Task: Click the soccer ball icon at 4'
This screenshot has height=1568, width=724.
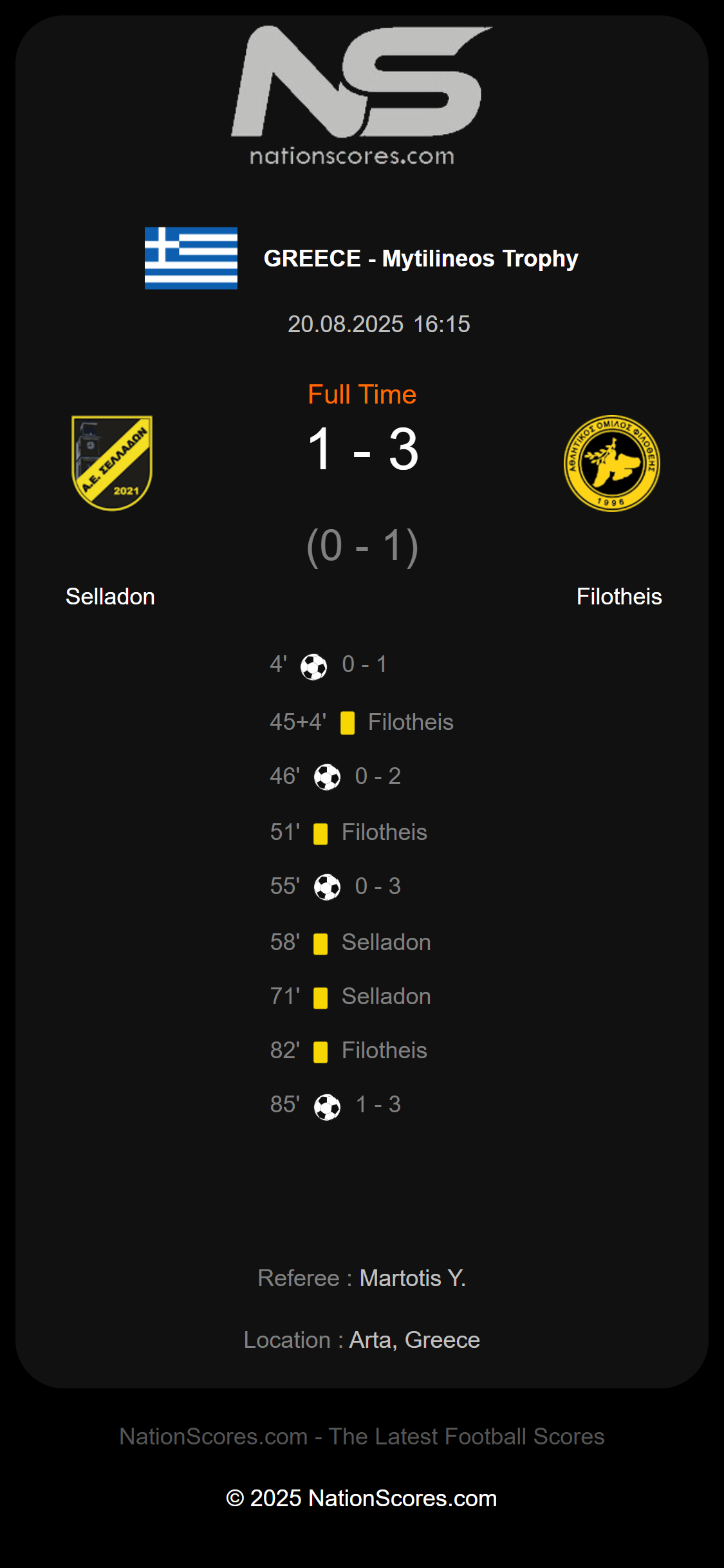Action: [x=314, y=667]
